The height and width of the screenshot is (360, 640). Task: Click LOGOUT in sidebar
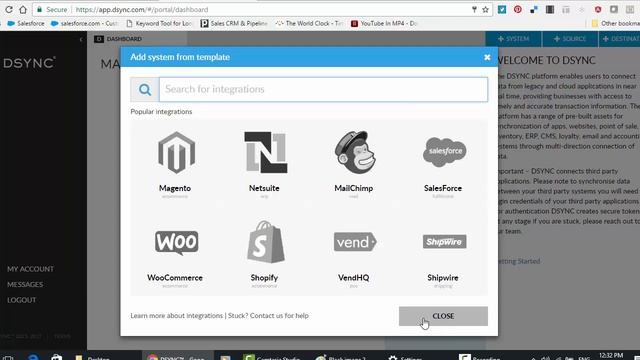pyautogui.click(x=22, y=300)
